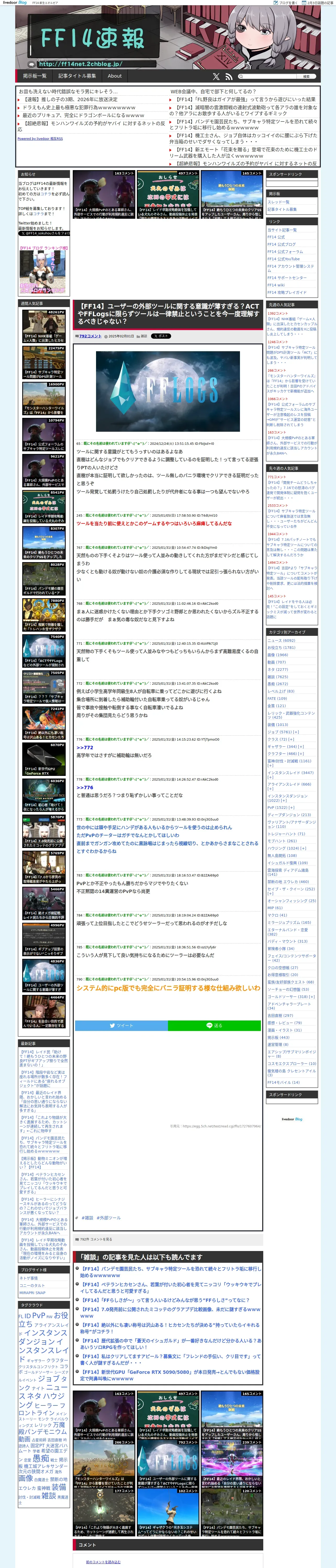Click the Powered by livedoor 相互RSS link

click(40, 139)
